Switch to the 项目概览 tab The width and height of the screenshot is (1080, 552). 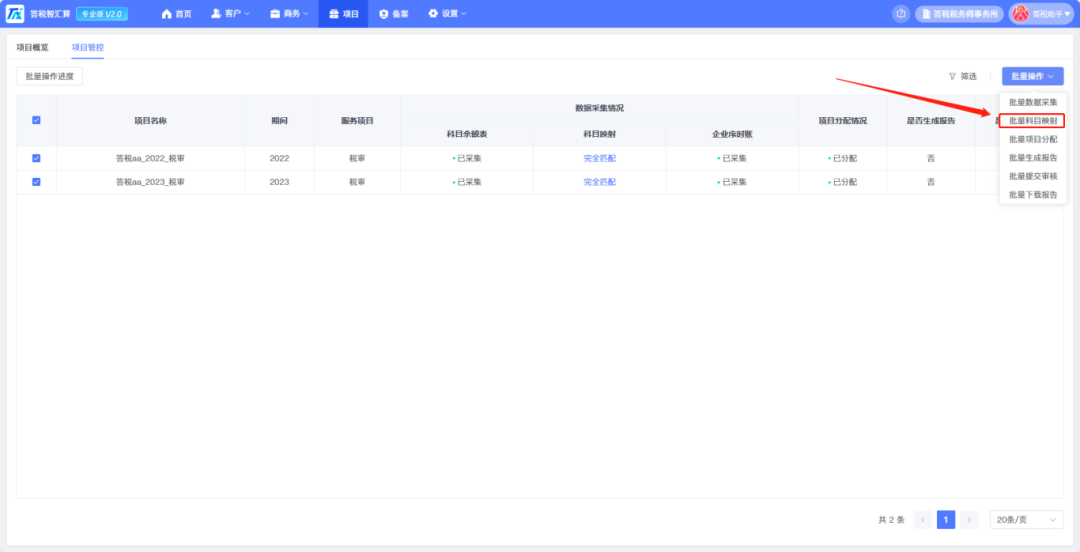pos(32,48)
